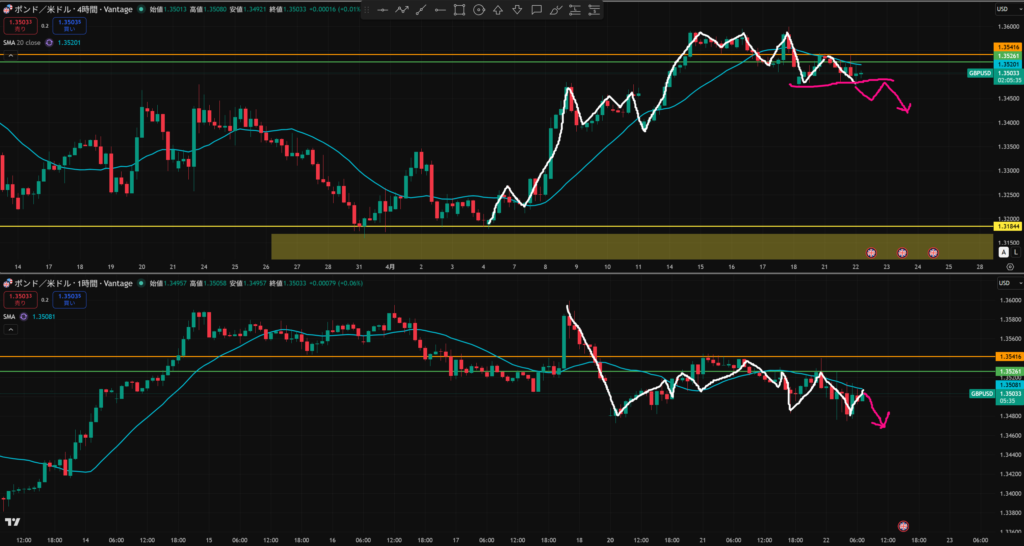Toggle log scale L on upper chart
Image resolution: width=1024 pixels, height=546 pixels.
click(x=1015, y=253)
